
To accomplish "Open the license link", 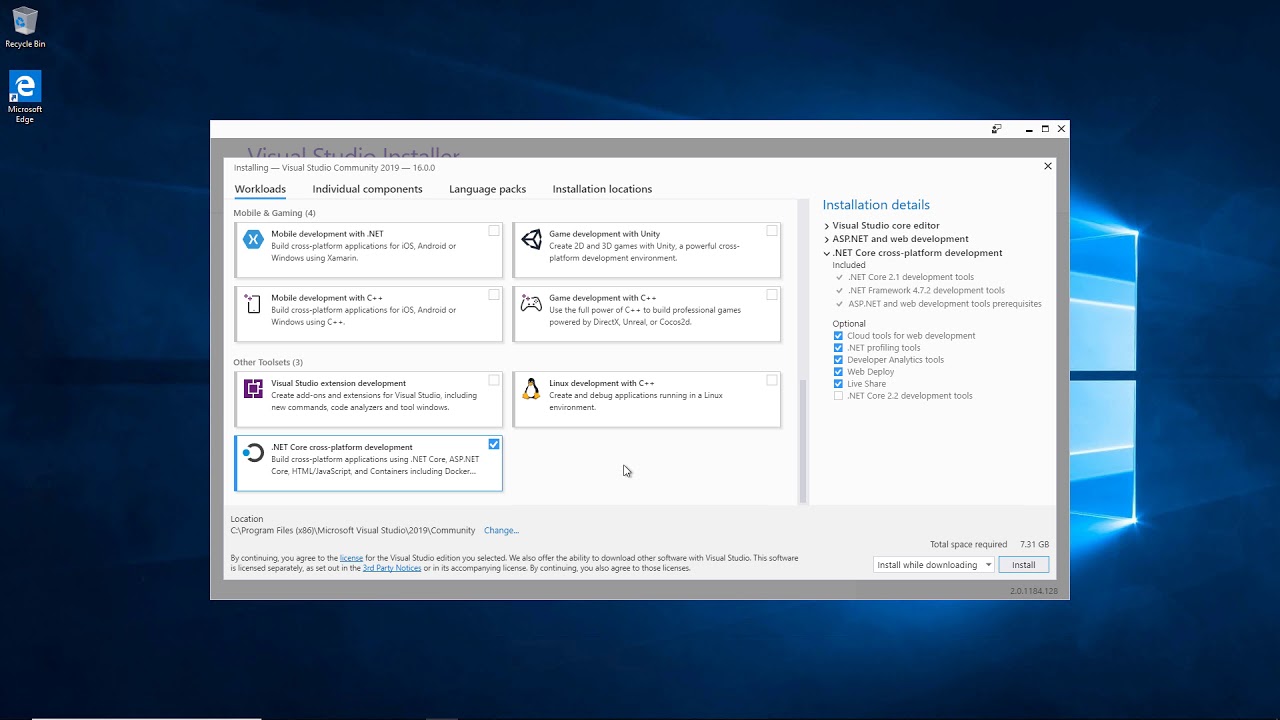I will click(351, 558).
